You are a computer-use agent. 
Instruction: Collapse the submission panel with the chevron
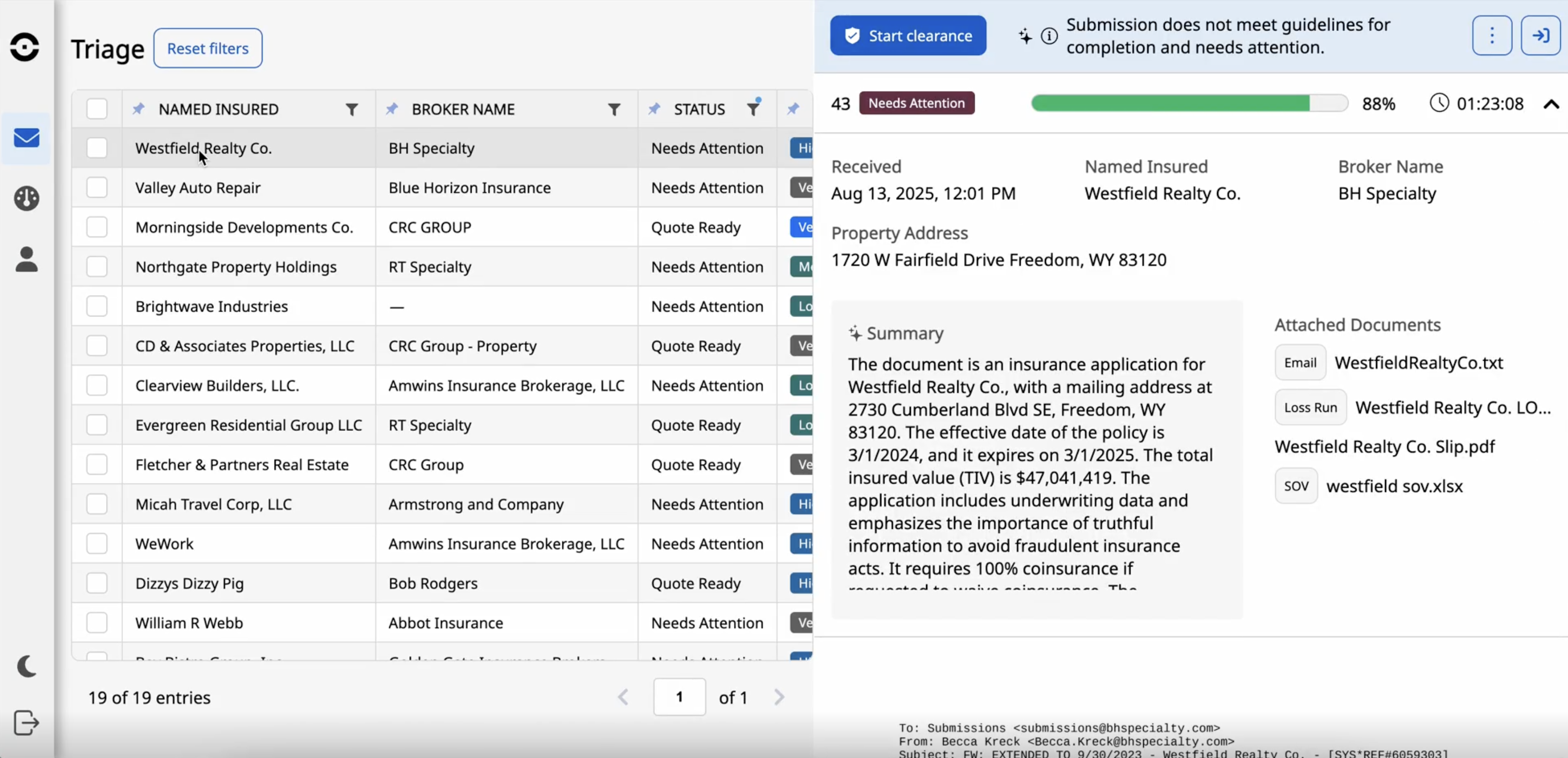(x=1551, y=103)
